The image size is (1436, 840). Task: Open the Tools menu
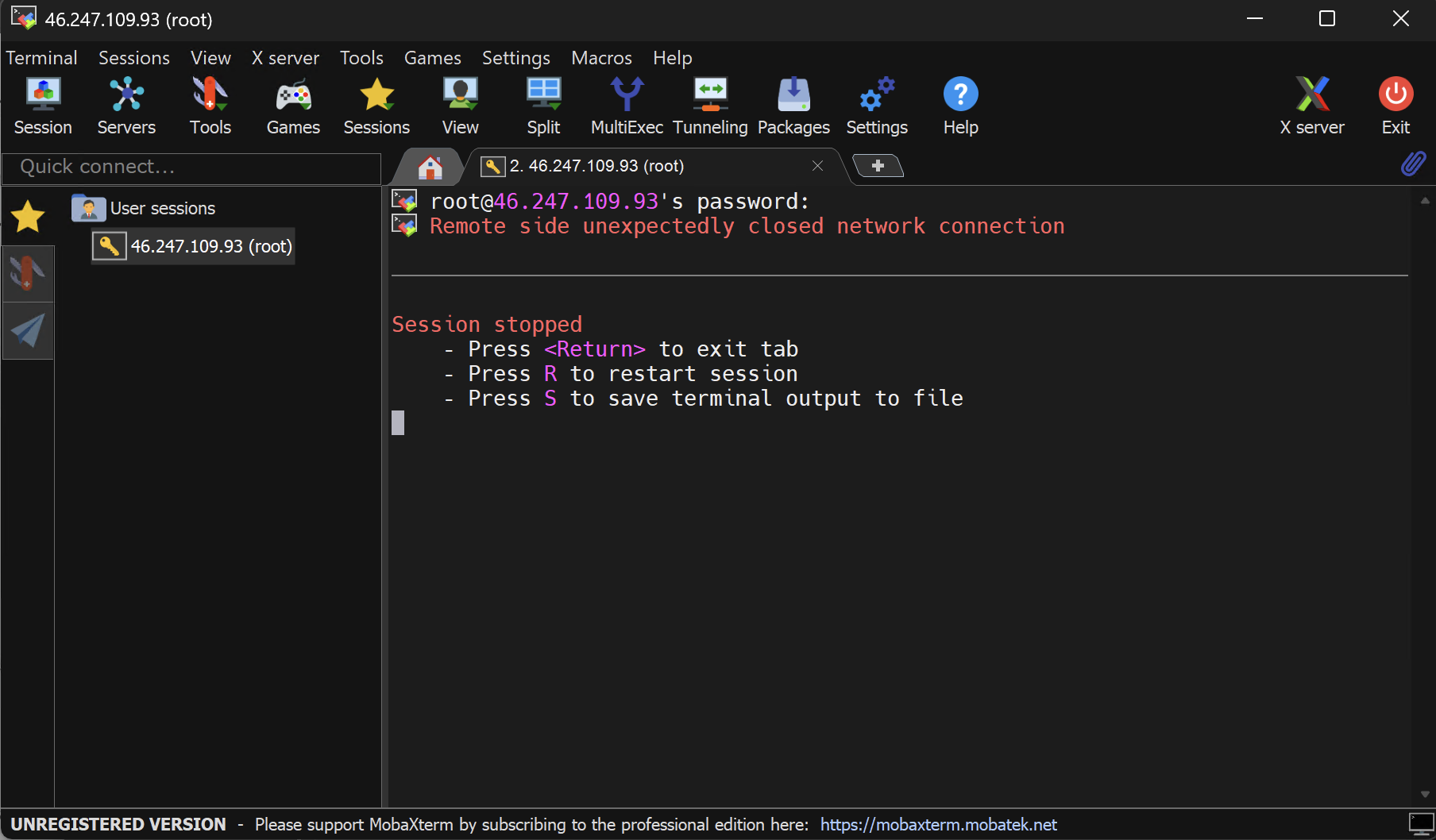(361, 58)
